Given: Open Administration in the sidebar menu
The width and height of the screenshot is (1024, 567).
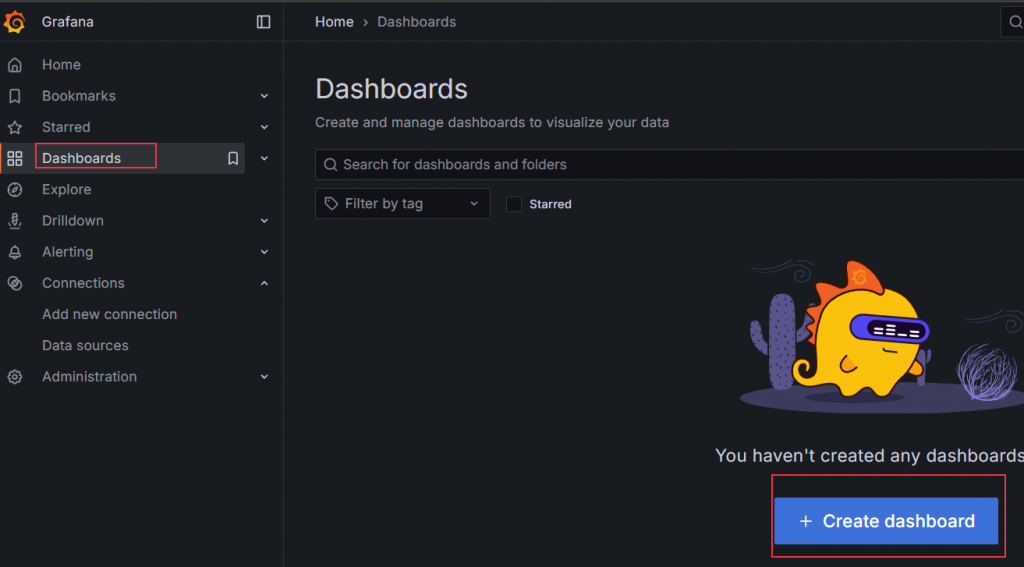Looking at the screenshot, I should pos(89,377).
